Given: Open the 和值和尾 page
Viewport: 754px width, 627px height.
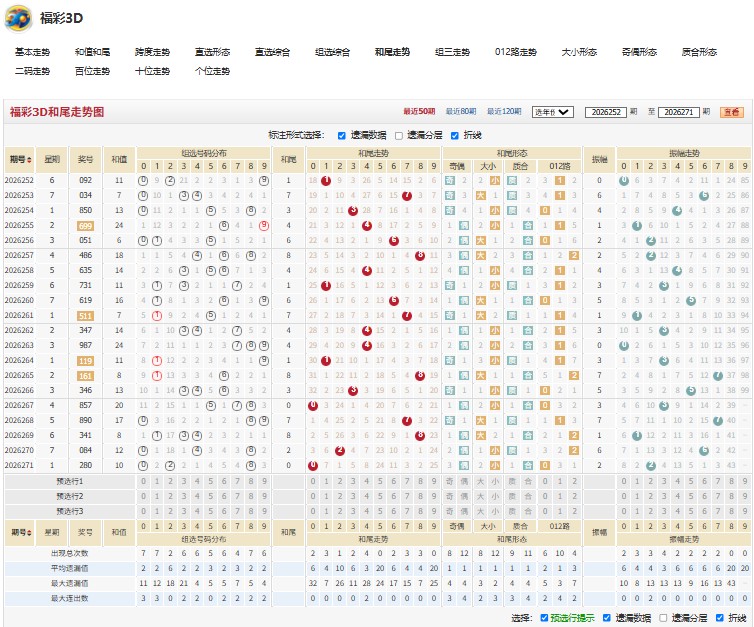Looking at the screenshot, I should (92, 52).
